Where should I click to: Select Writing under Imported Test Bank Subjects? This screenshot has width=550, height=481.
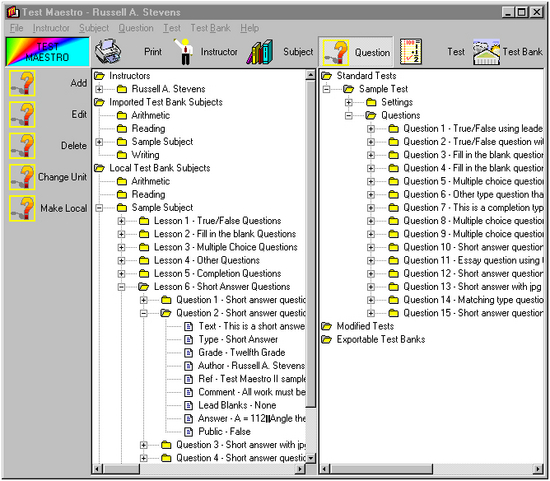(x=146, y=155)
